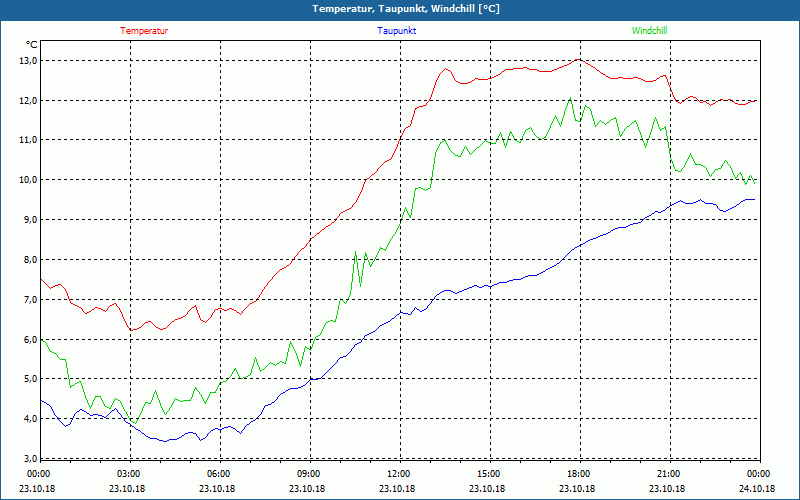Click the 5,0 y-axis value

click(x=31, y=379)
